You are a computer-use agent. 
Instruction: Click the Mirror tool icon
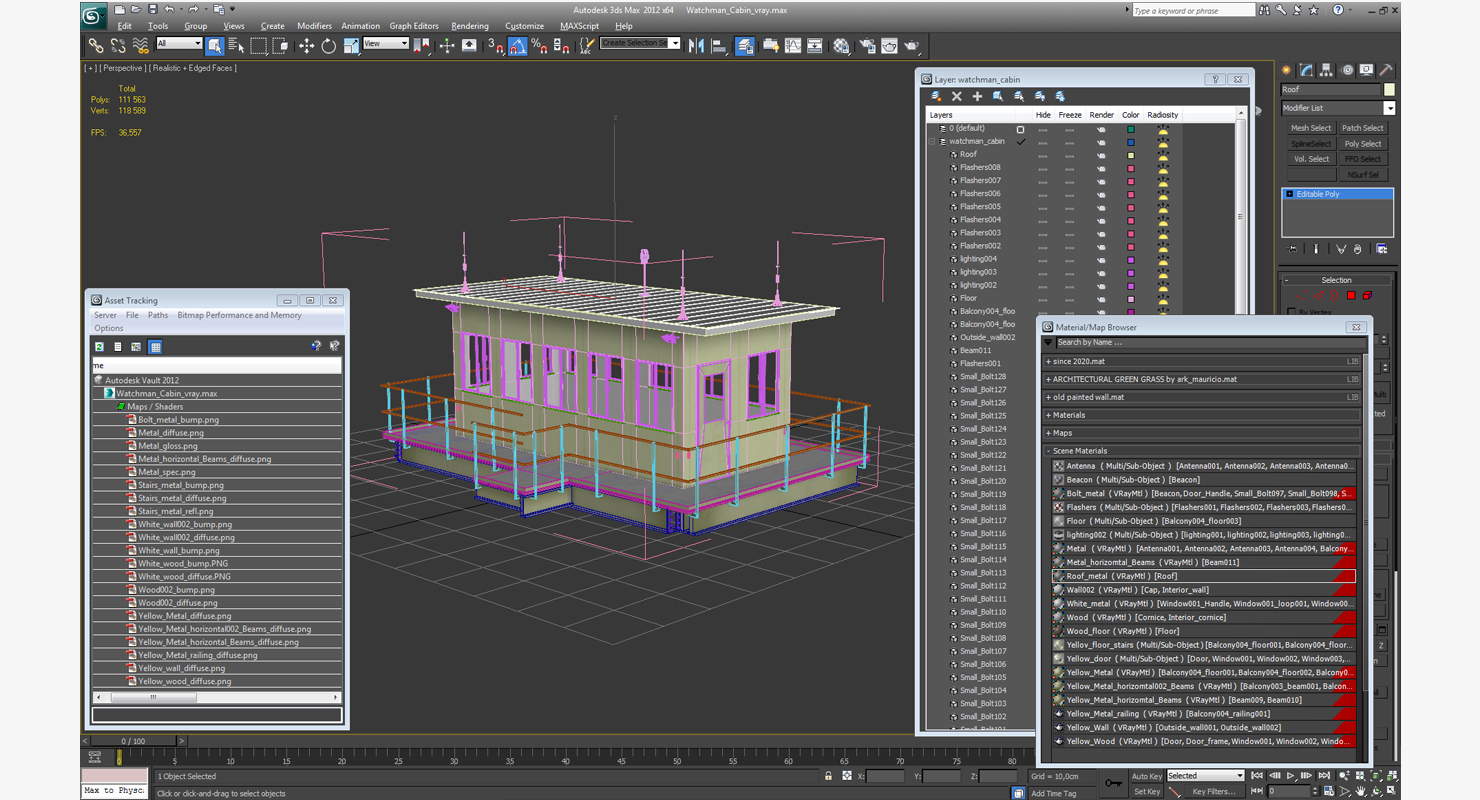click(696, 45)
